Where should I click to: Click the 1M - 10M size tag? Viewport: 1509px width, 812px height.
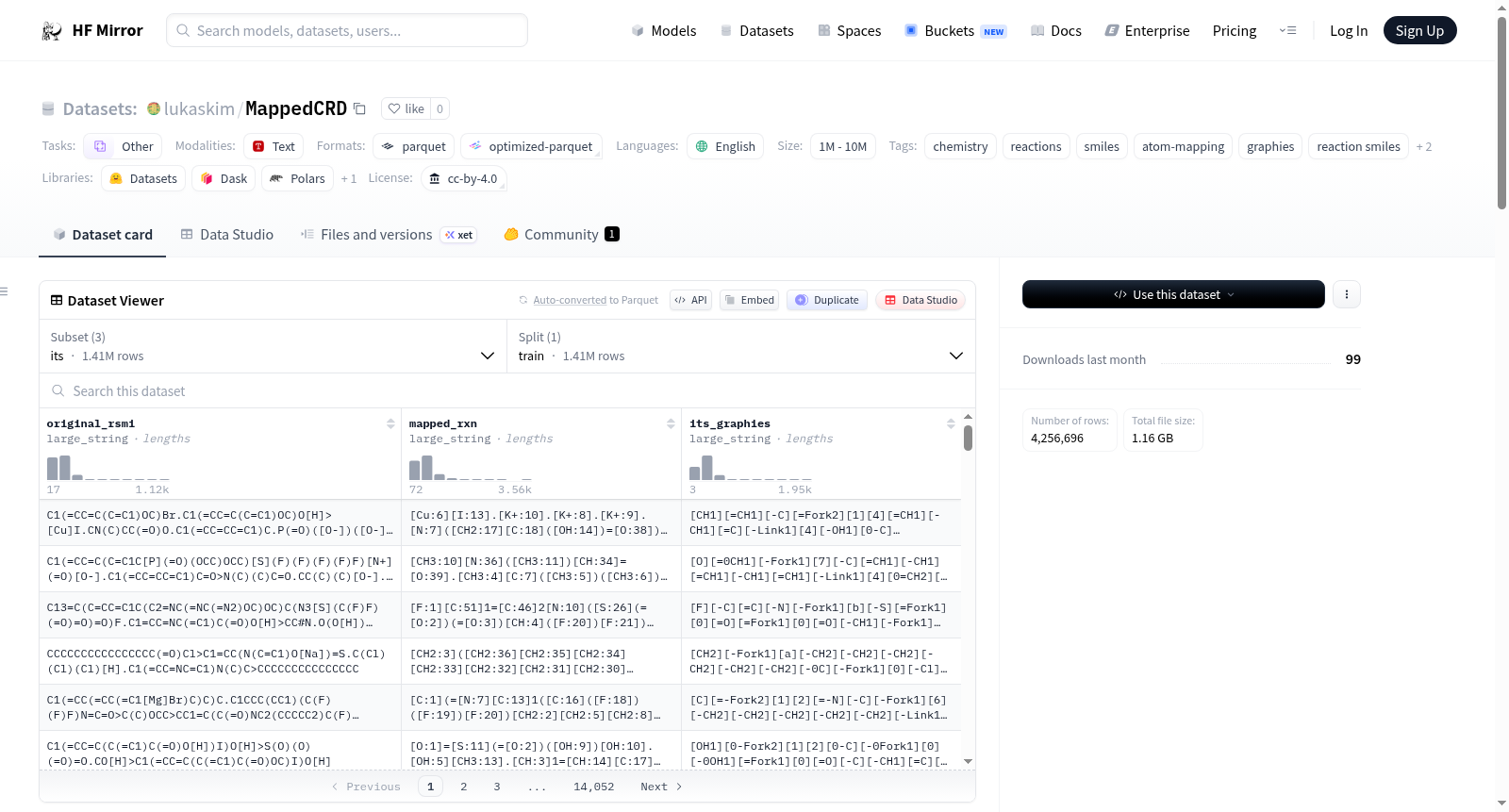tap(842, 146)
